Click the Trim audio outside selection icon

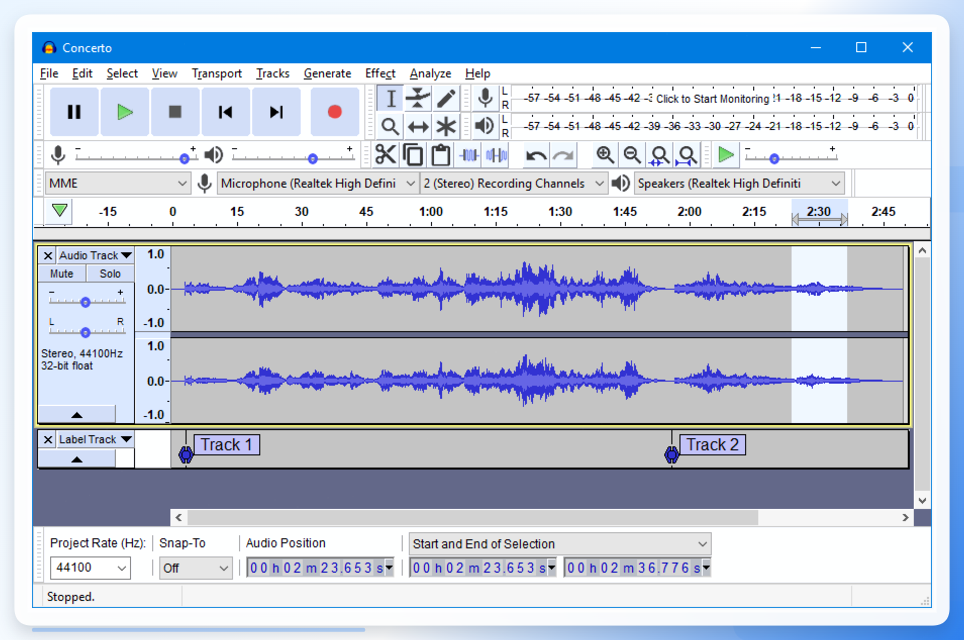(x=469, y=155)
